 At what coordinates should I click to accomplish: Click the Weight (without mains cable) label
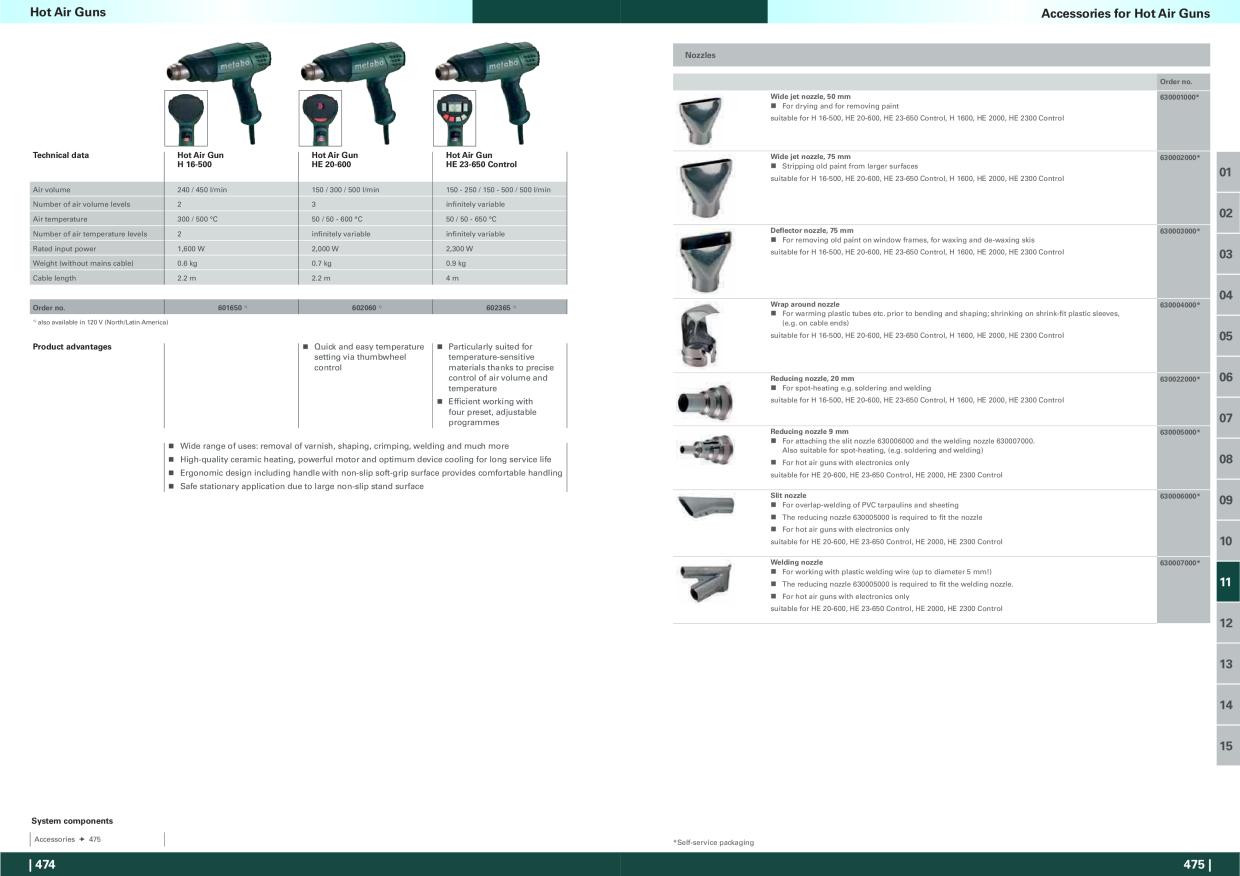82,263
